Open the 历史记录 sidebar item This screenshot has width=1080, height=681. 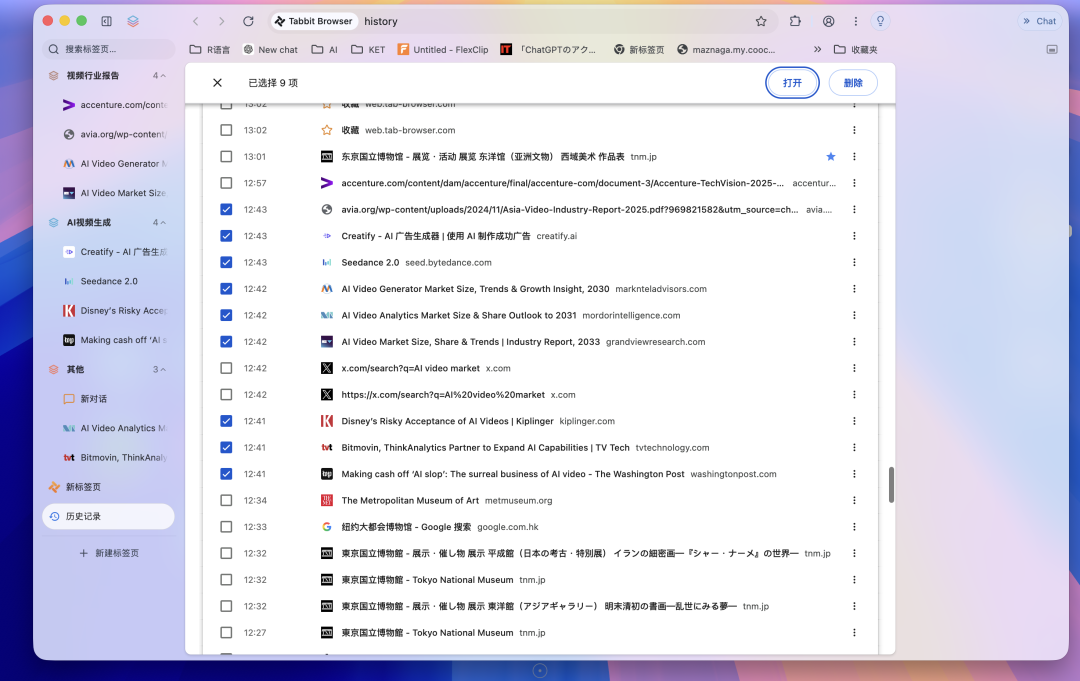[x=108, y=516]
